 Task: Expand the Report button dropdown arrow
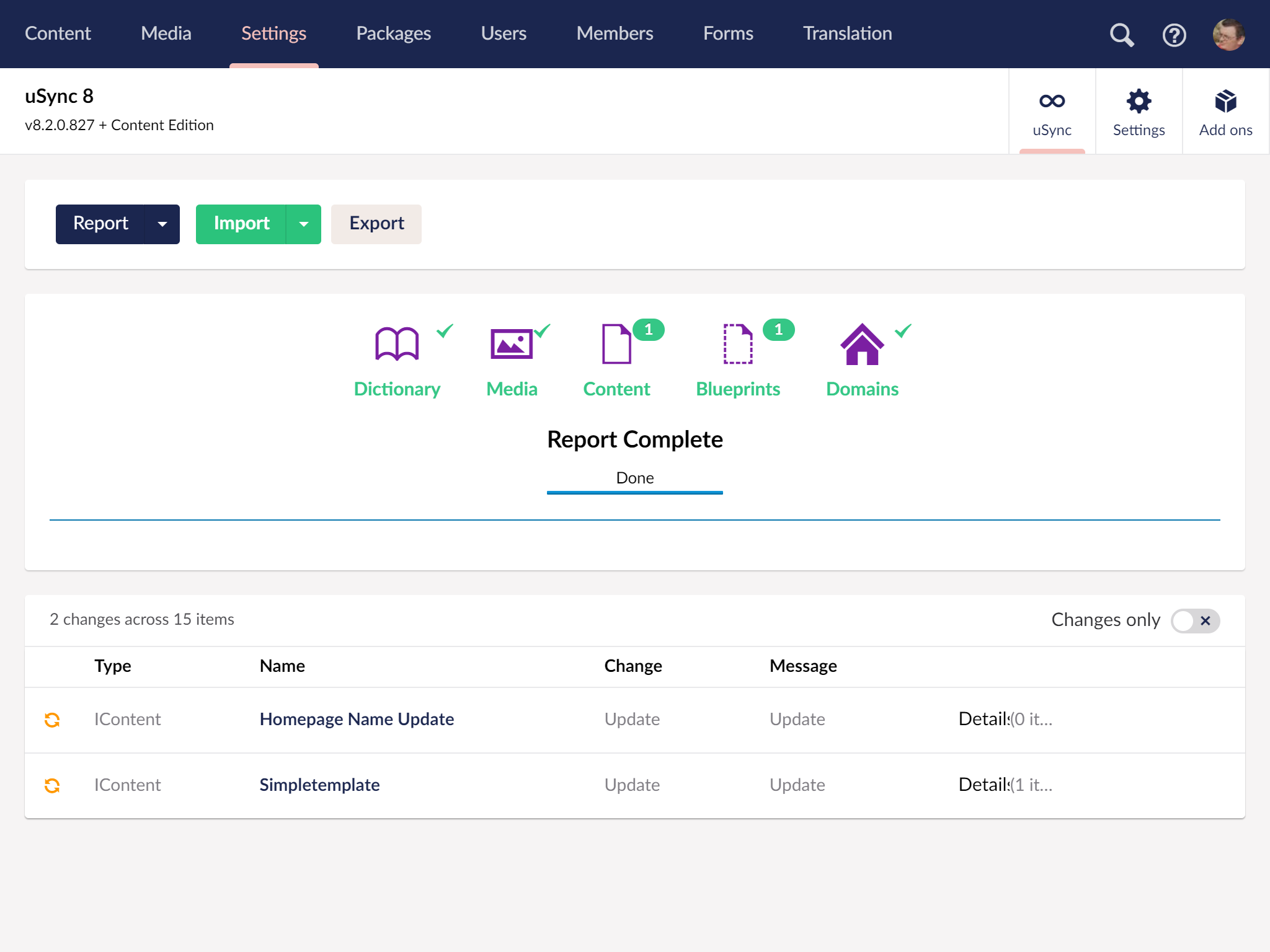[162, 224]
